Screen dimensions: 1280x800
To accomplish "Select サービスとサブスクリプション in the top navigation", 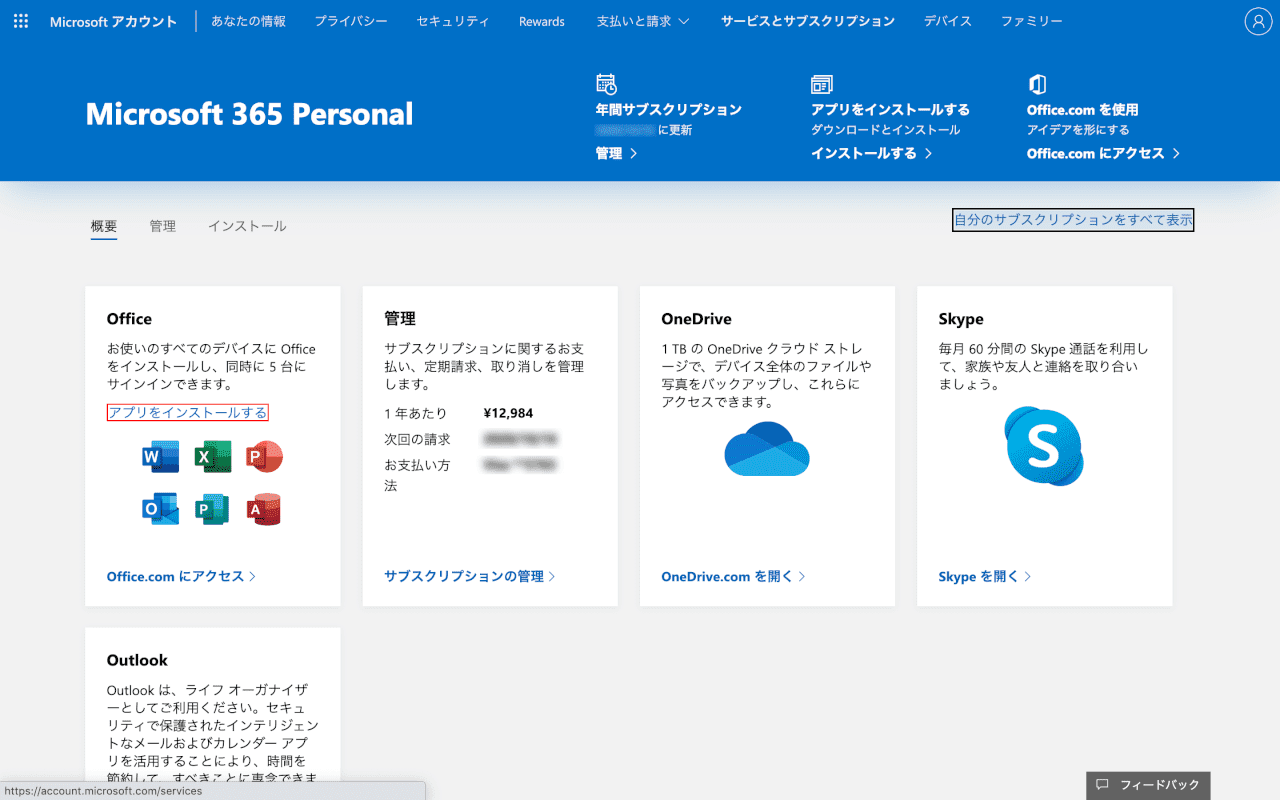I will [808, 21].
